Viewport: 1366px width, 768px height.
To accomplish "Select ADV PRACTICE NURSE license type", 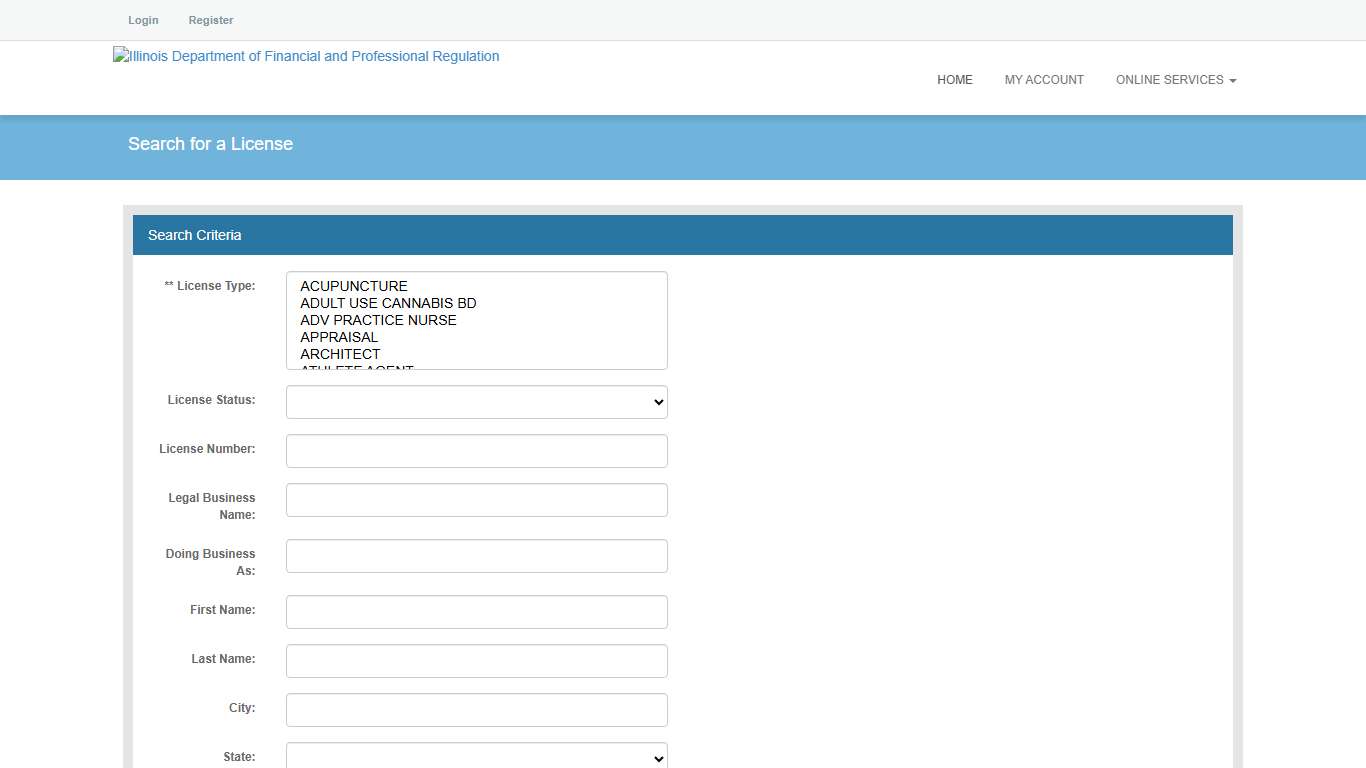I will click(x=378, y=320).
